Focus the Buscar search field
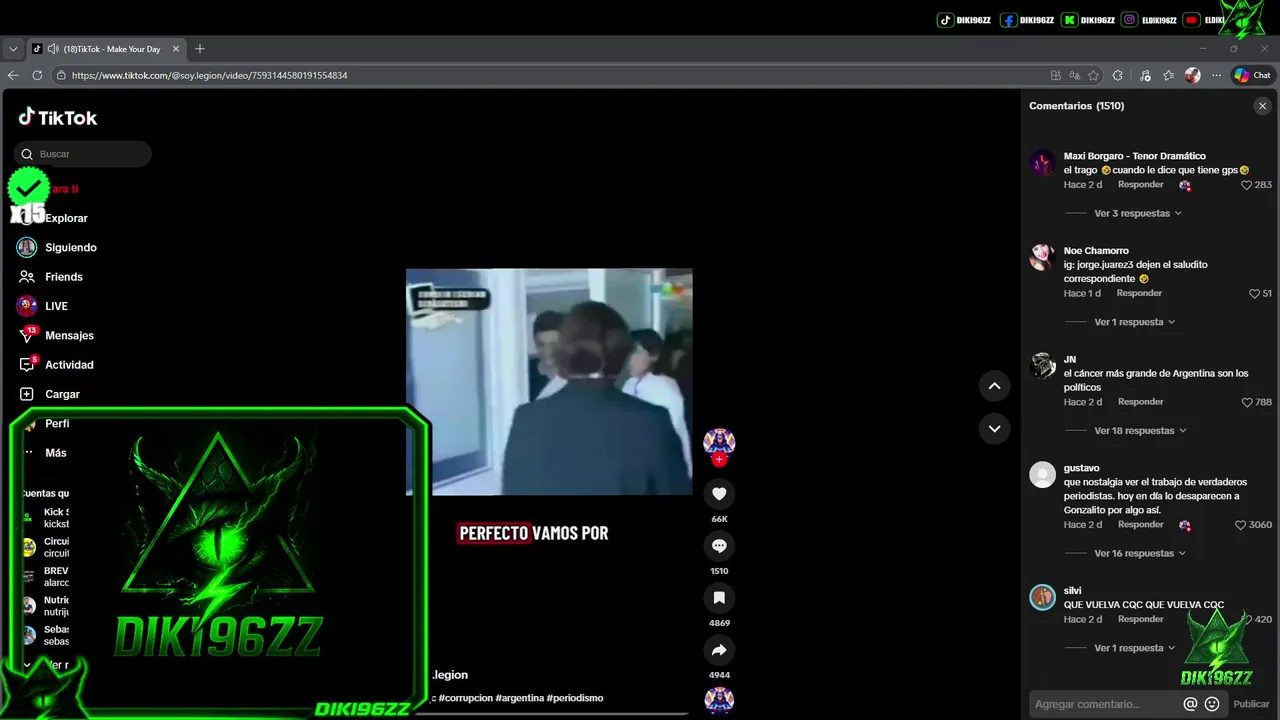The width and height of the screenshot is (1280, 720). point(83,154)
